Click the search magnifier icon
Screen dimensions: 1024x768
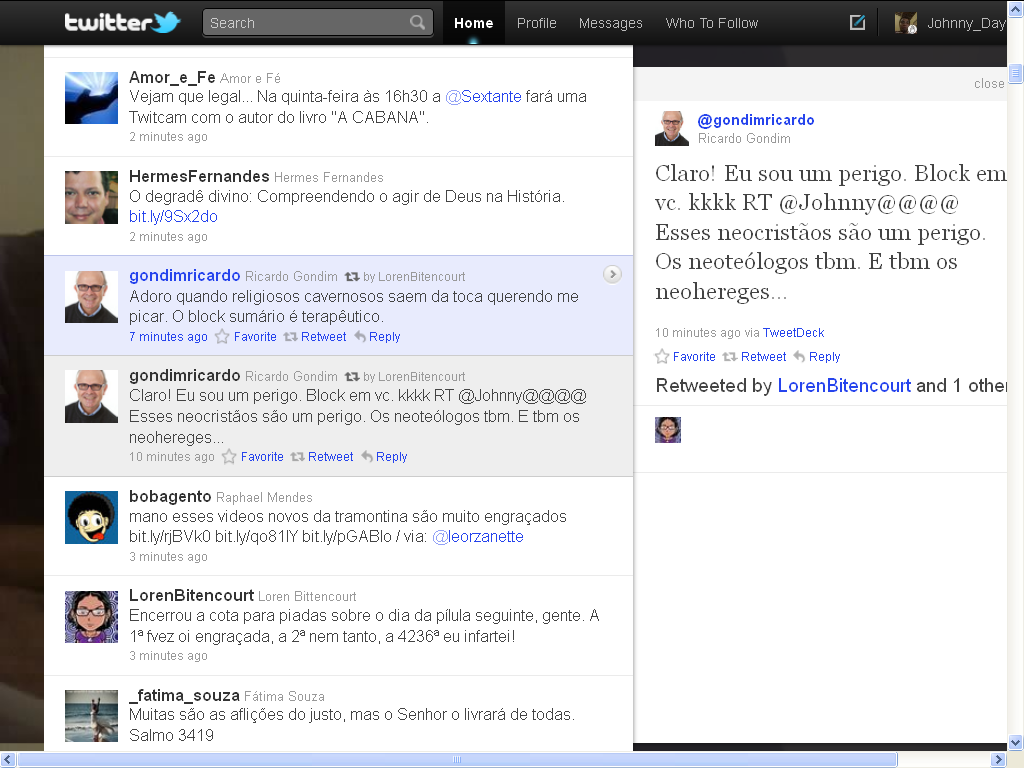417,23
